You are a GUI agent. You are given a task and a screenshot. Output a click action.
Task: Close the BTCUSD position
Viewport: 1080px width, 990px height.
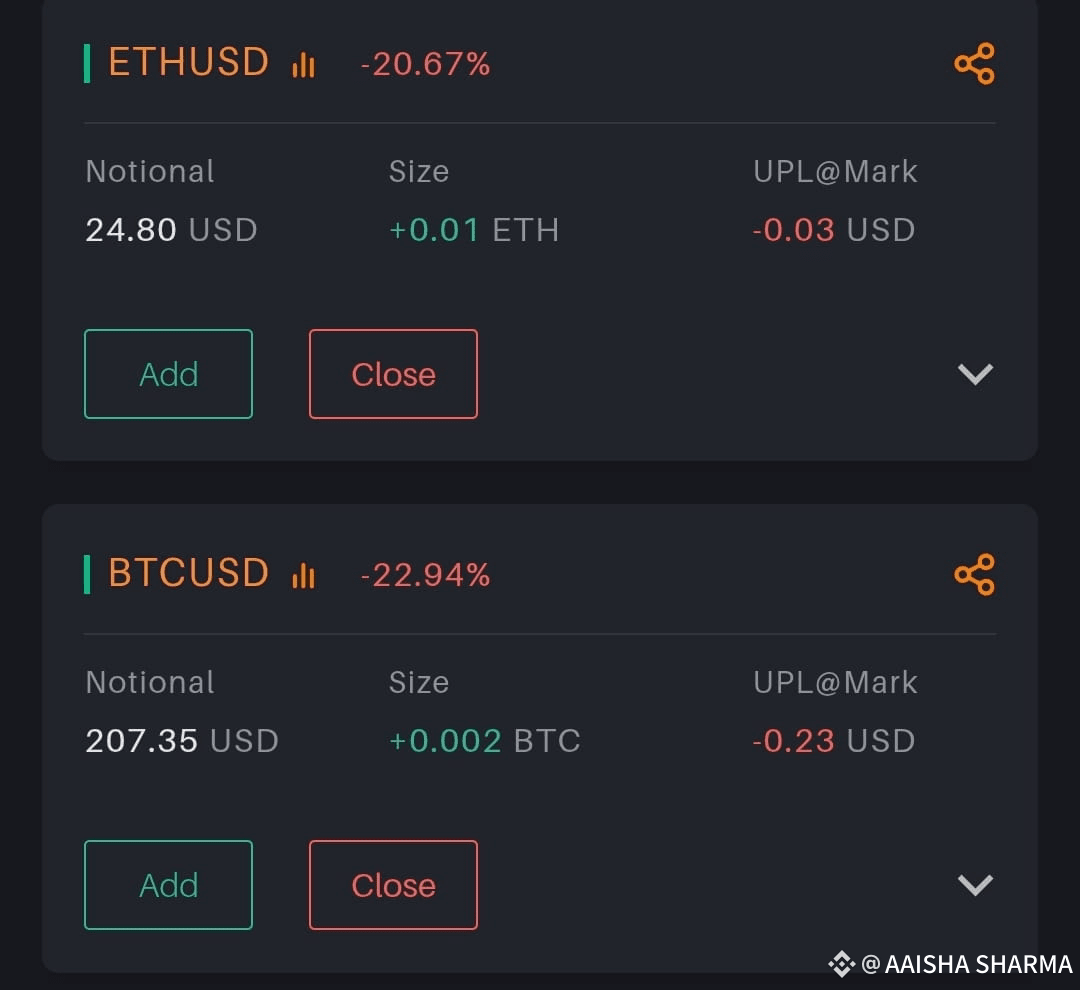point(393,885)
